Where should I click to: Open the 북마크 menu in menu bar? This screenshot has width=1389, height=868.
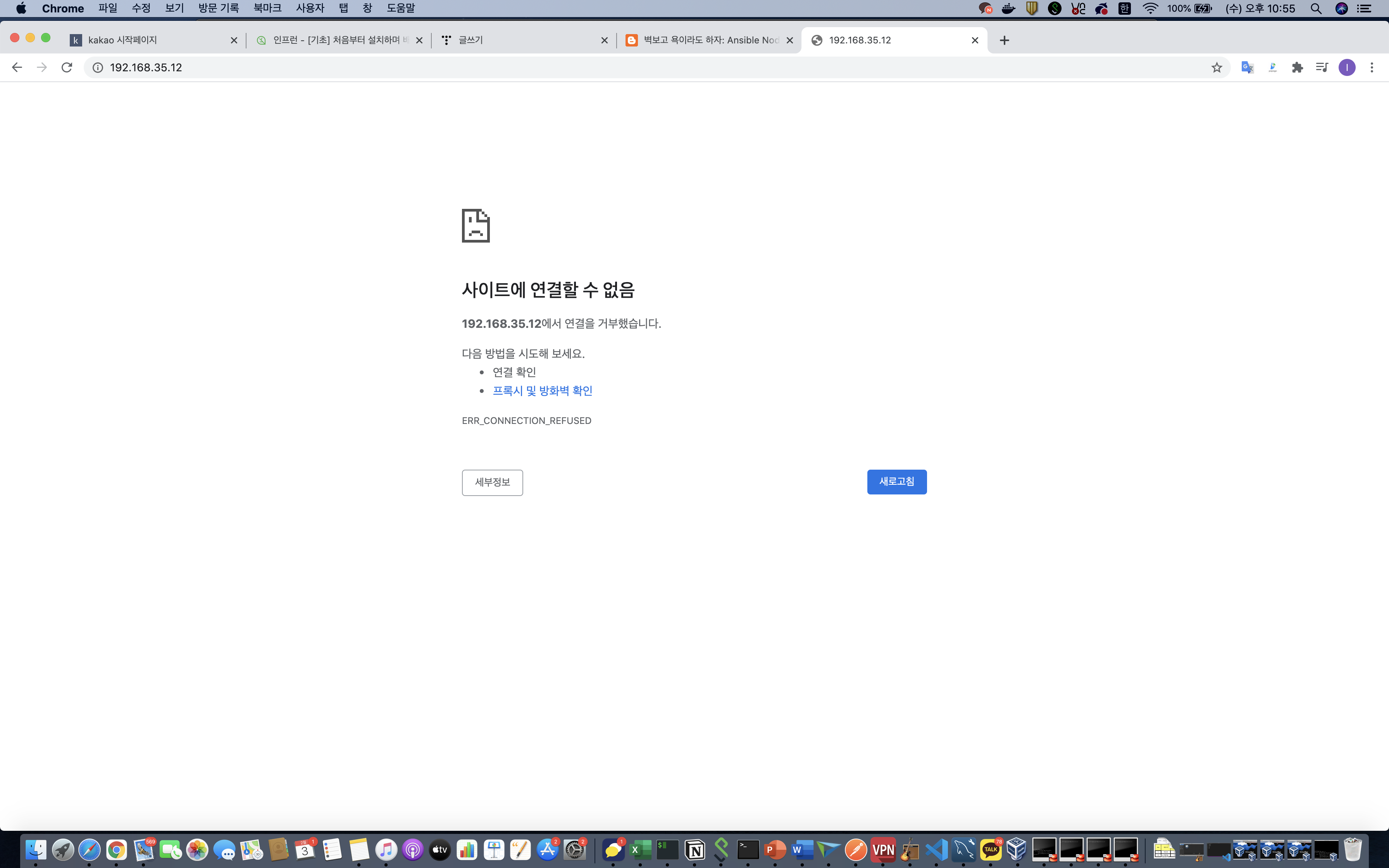tap(267, 8)
